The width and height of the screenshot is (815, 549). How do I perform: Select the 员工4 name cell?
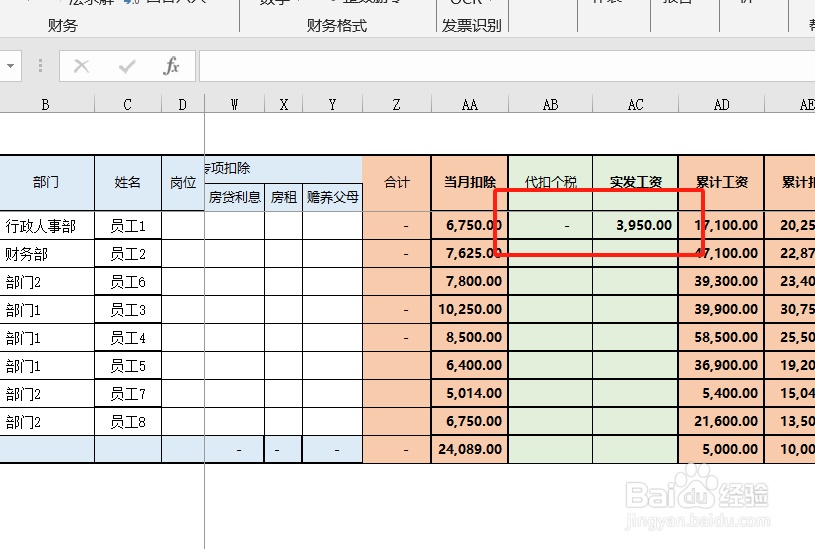[128, 338]
